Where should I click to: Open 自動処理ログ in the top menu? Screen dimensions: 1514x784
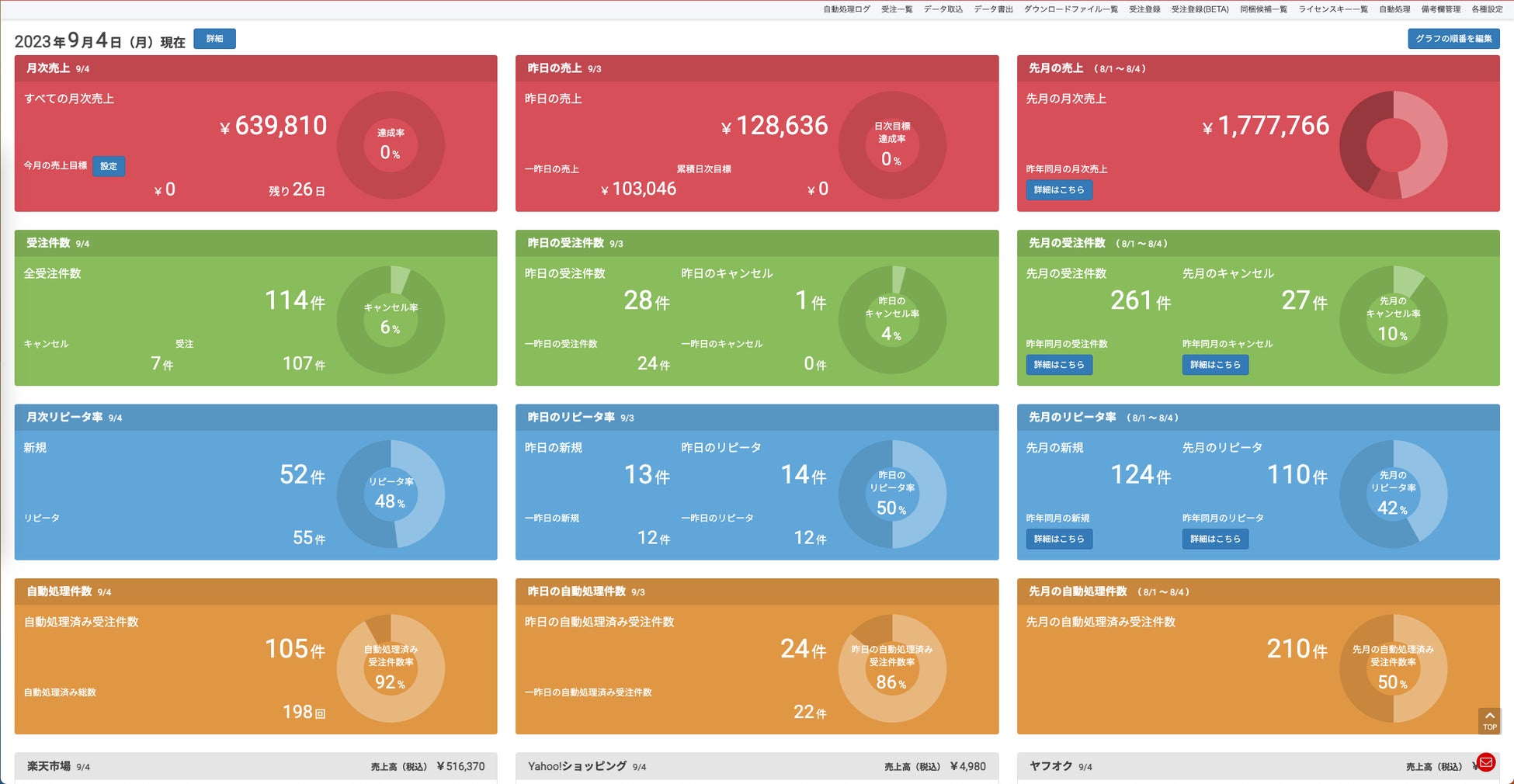pos(846,9)
